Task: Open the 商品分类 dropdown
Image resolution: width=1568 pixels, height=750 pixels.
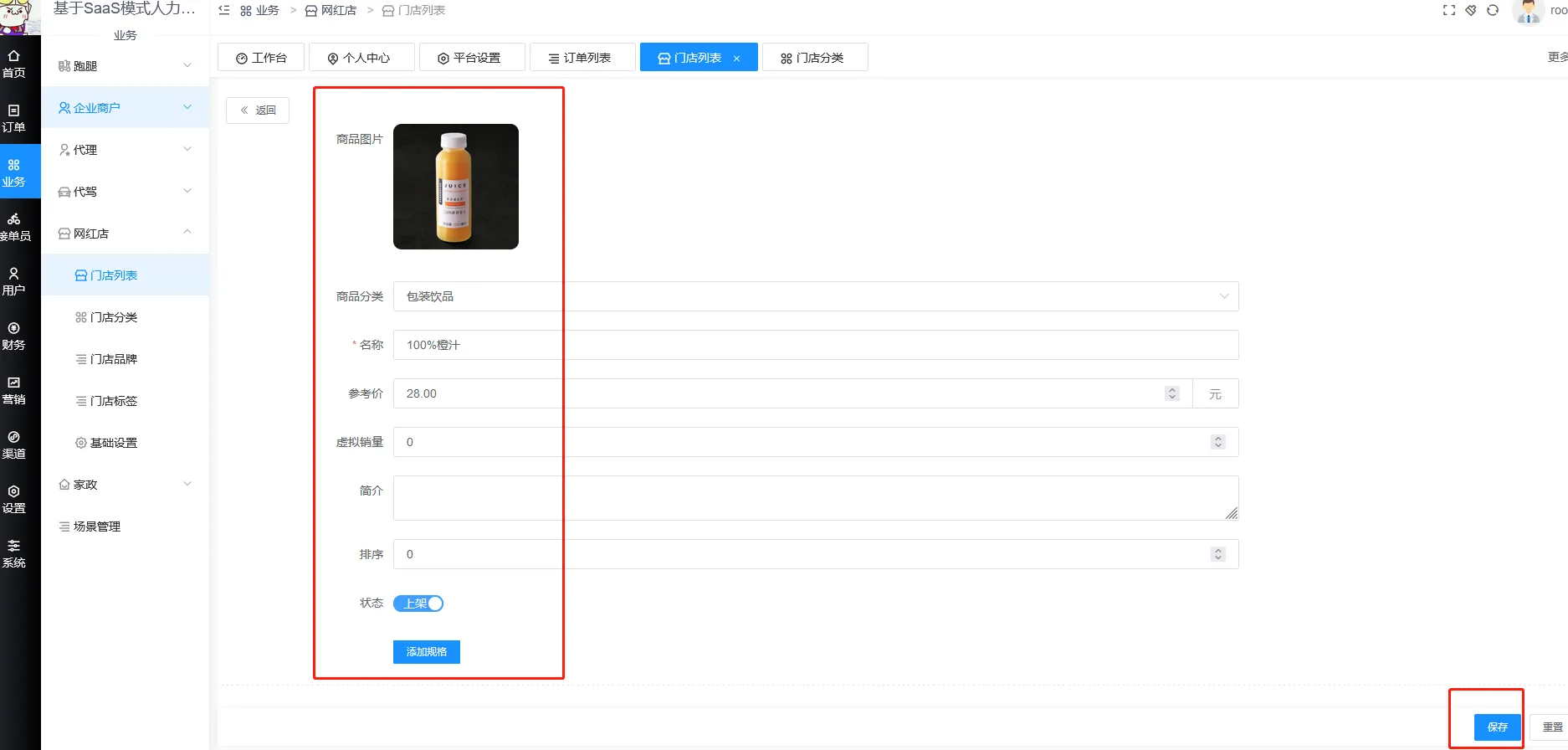Action: (x=815, y=296)
